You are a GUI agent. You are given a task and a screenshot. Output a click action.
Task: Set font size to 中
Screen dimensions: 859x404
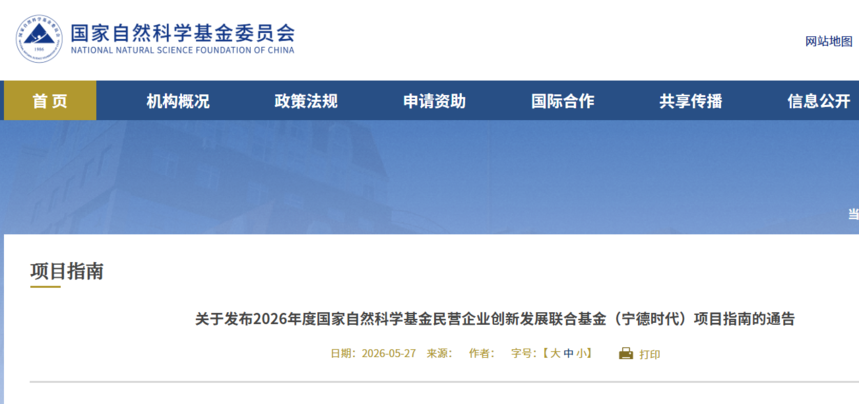568,354
